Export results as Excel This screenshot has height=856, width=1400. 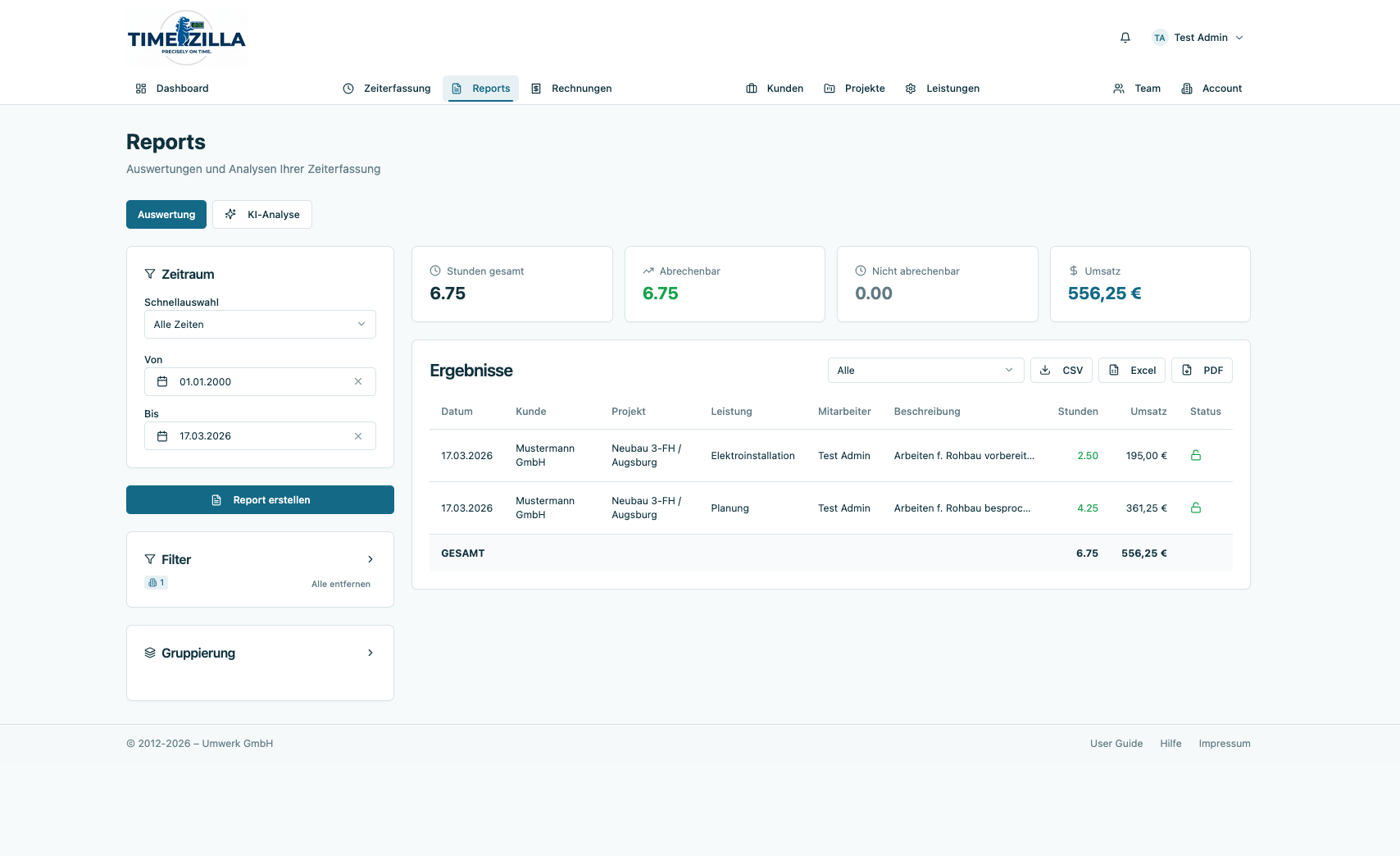click(1132, 371)
